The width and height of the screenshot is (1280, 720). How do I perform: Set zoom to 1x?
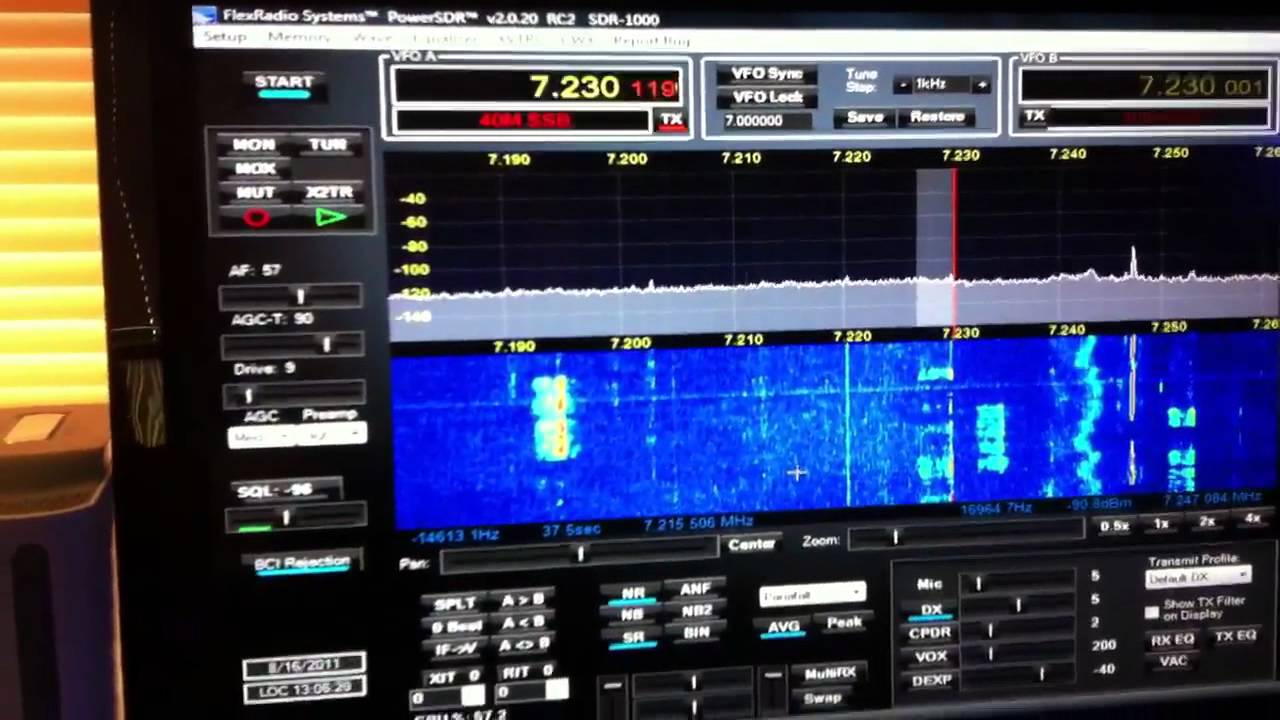(1161, 524)
